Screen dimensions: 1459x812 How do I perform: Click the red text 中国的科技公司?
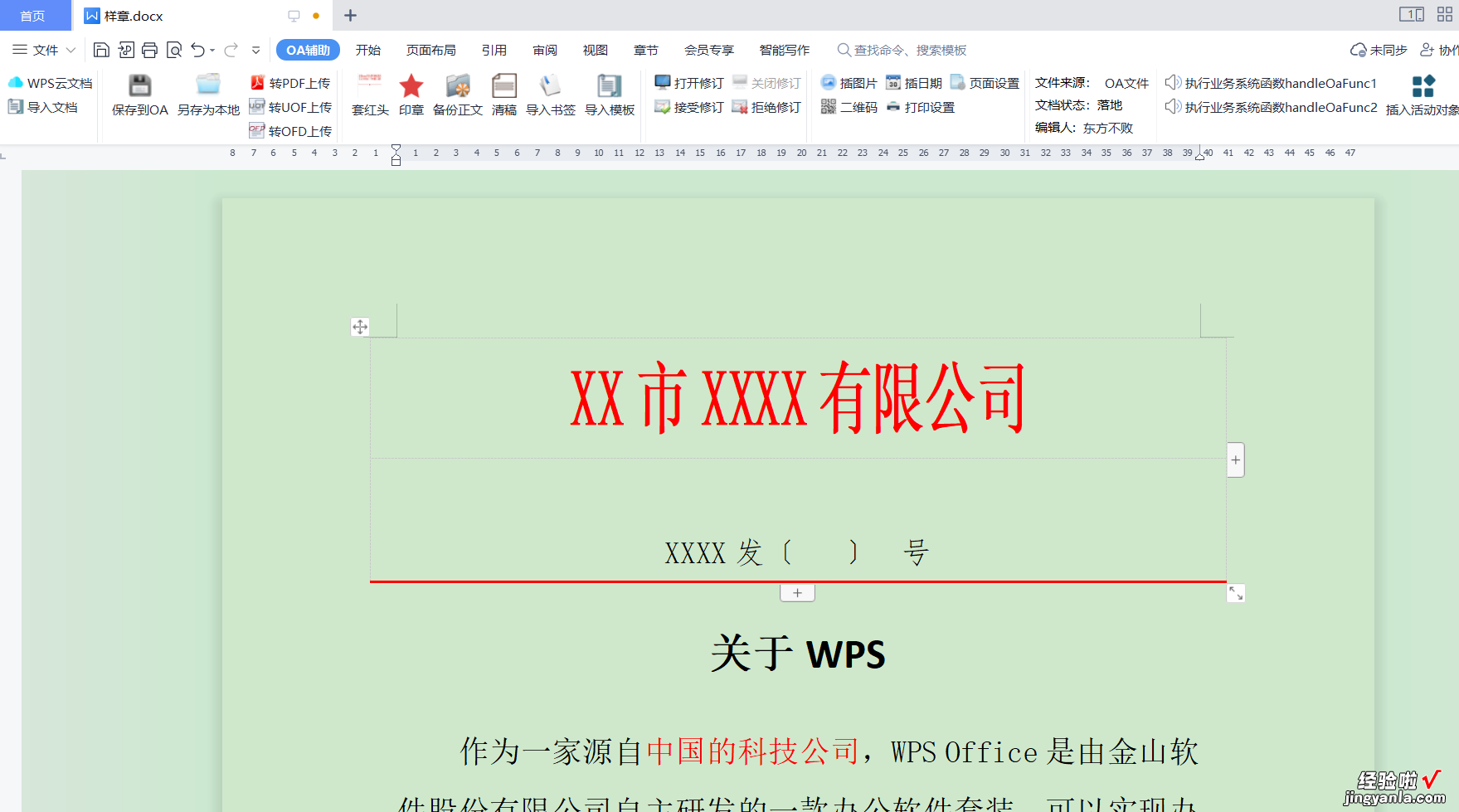(752, 751)
